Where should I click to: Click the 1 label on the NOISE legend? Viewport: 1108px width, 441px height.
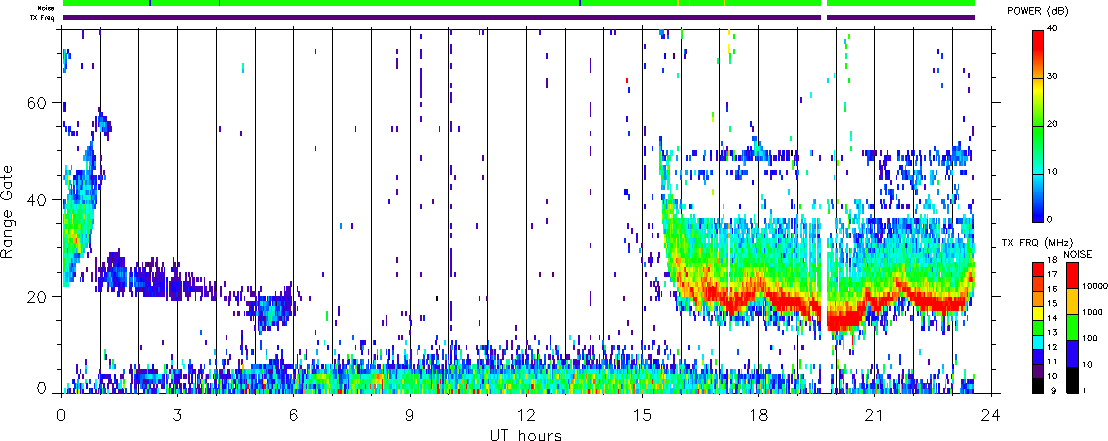(x=1085, y=390)
